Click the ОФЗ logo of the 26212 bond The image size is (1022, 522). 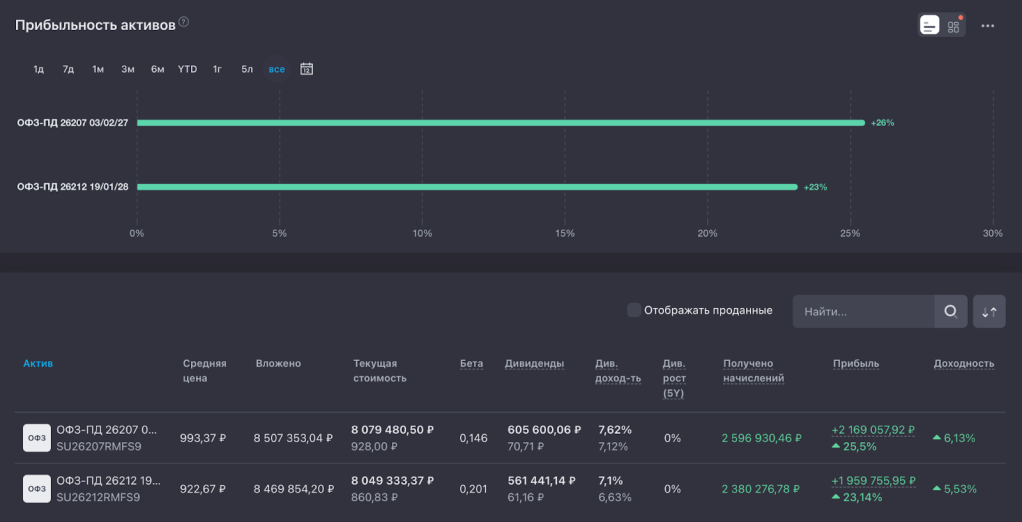(37, 489)
